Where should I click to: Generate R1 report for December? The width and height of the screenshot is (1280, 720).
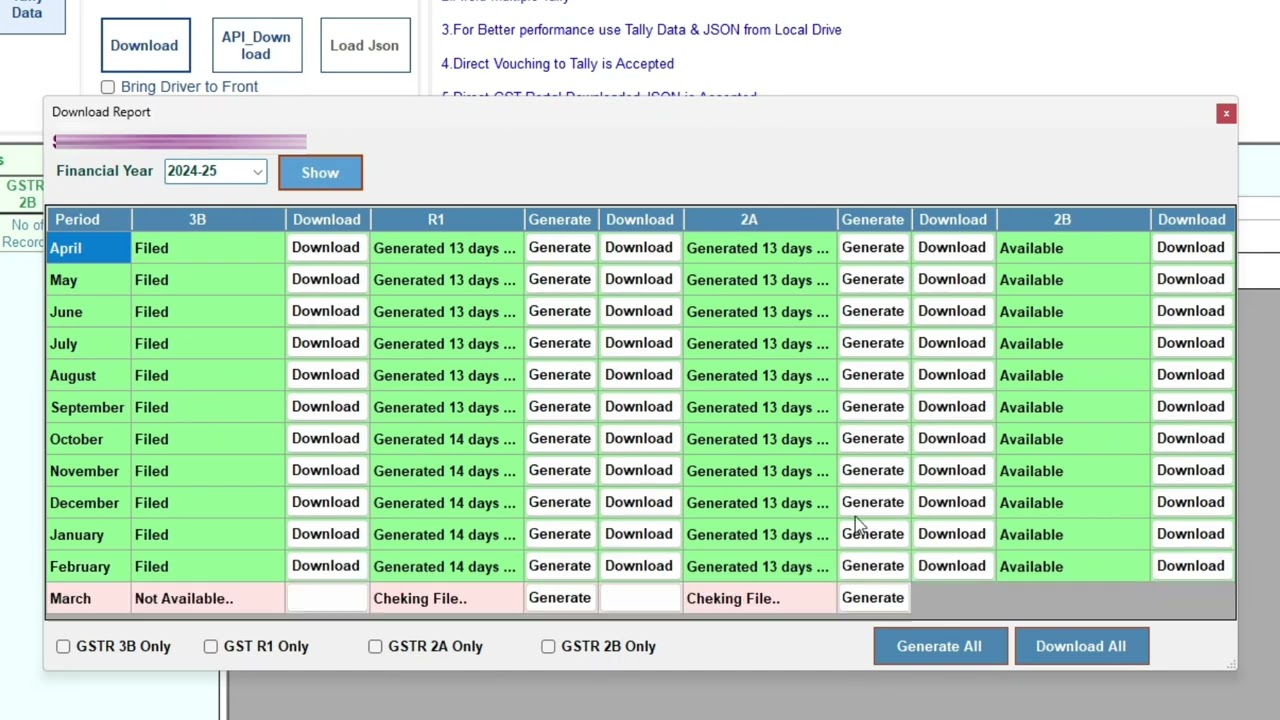(x=560, y=502)
